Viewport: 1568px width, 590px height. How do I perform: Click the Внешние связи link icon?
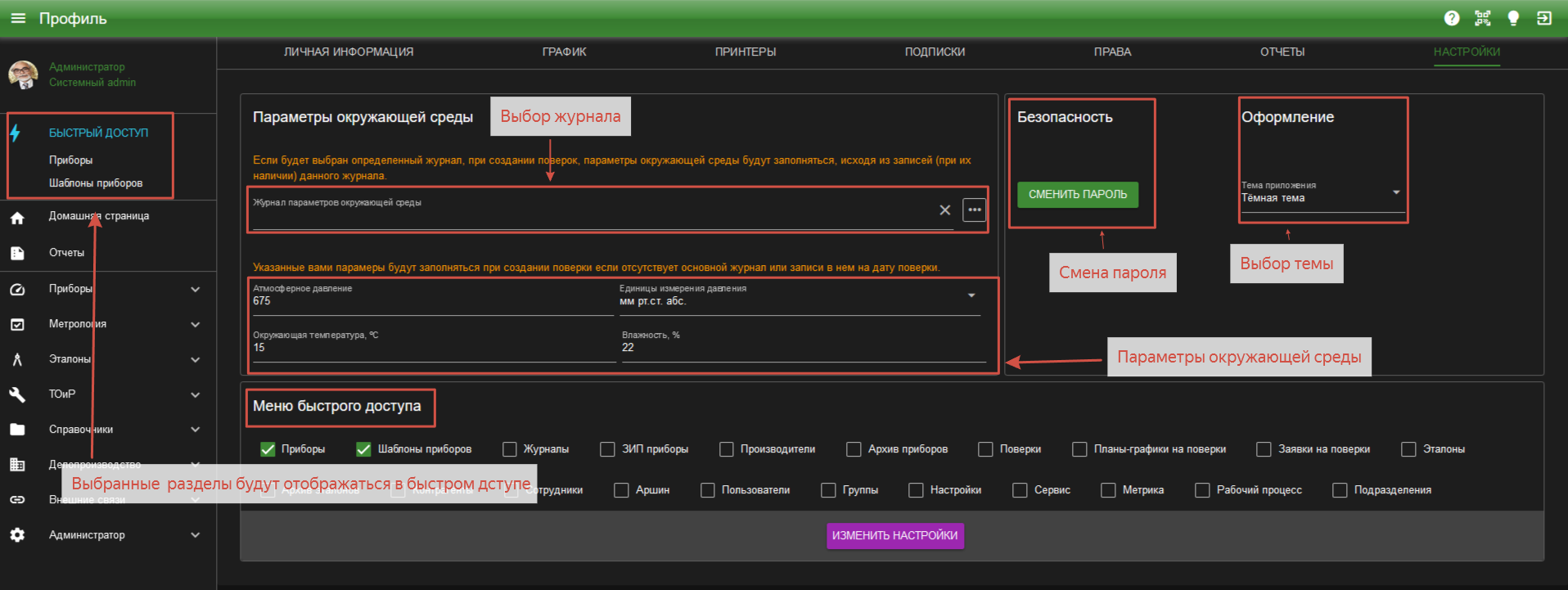[x=17, y=499]
